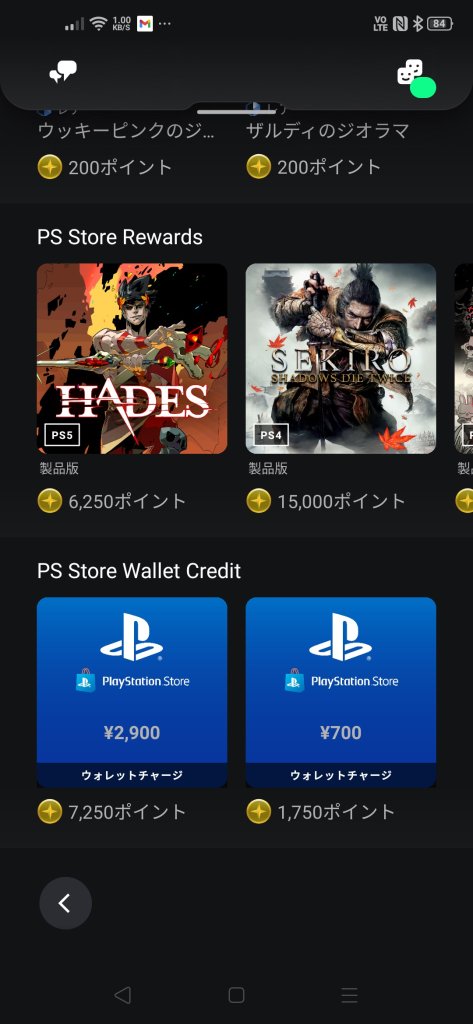
Task: Open ウッキーピンクのジ… collectible item
Action: pos(126,131)
